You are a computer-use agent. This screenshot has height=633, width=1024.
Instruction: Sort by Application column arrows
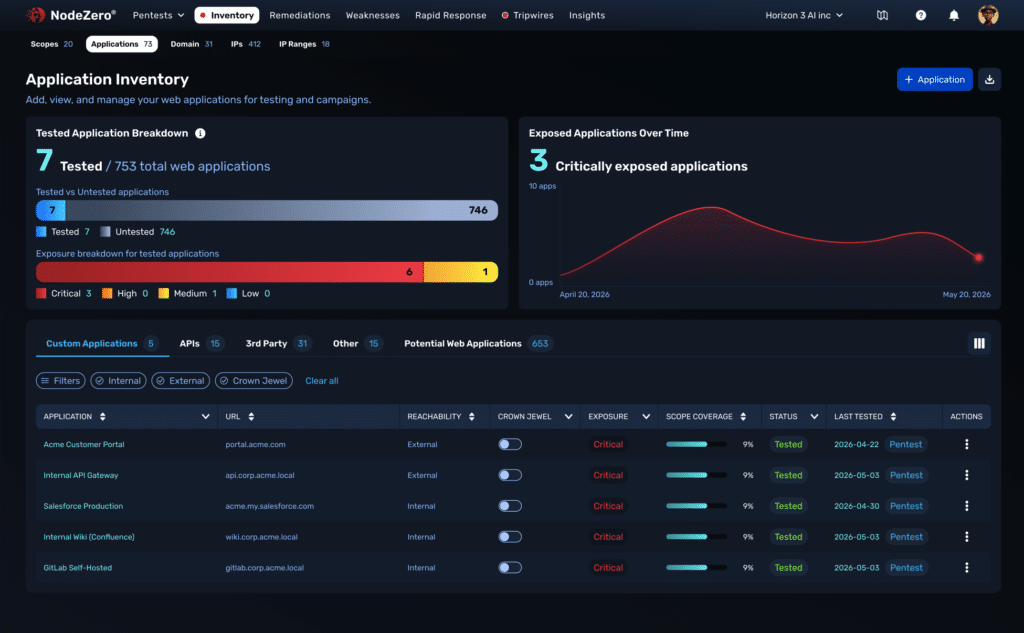103,417
